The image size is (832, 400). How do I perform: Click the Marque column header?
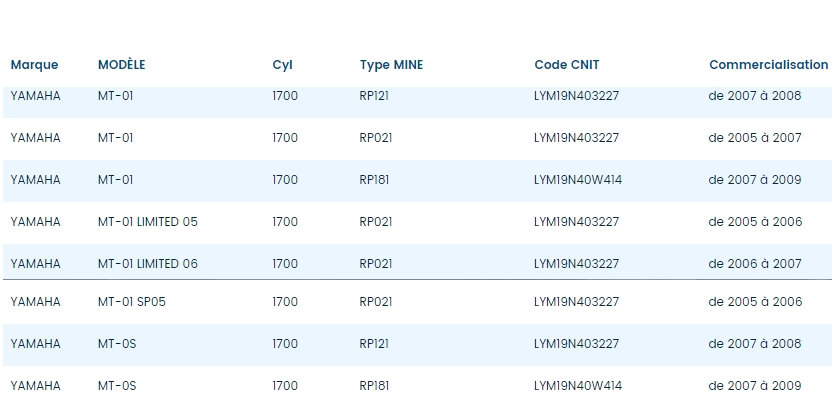pyautogui.click(x=34, y=65)
